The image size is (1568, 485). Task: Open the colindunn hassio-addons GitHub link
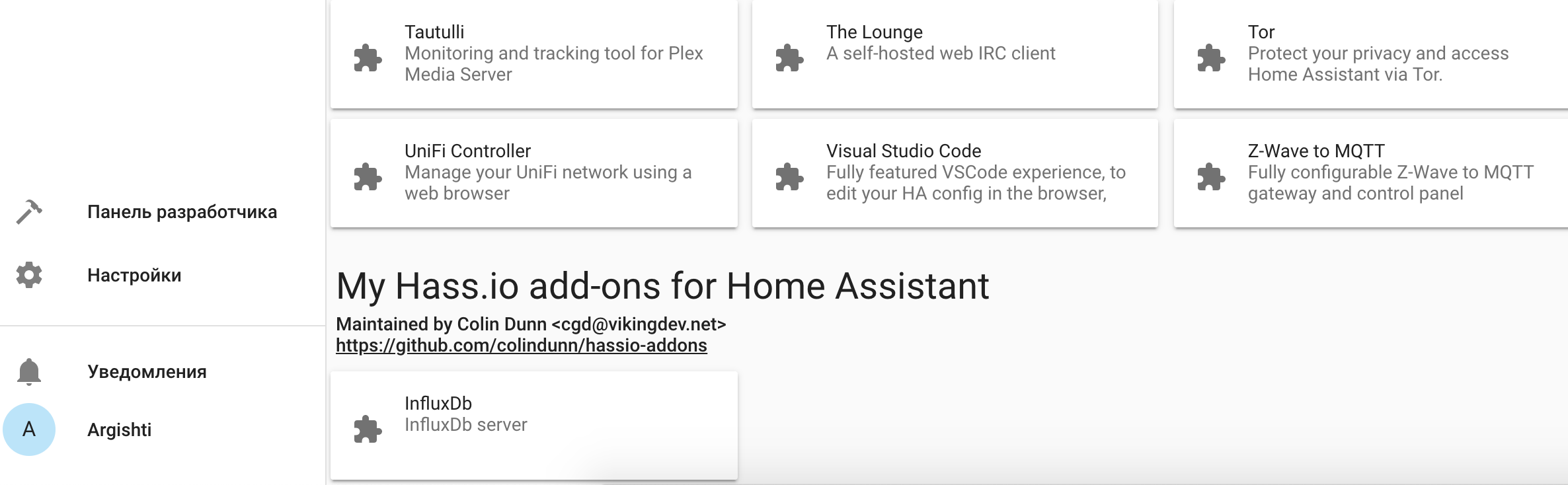(x=522, y=346)
